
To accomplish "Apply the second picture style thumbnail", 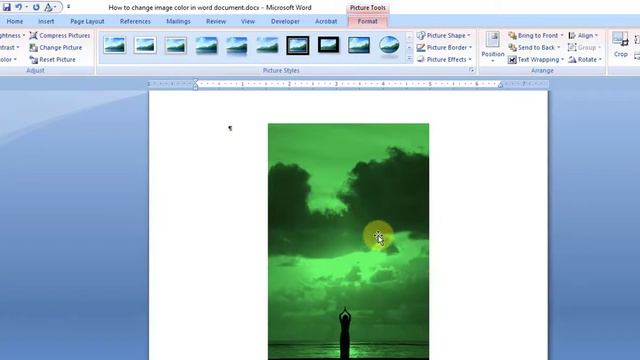I will (x=145, y=45).
